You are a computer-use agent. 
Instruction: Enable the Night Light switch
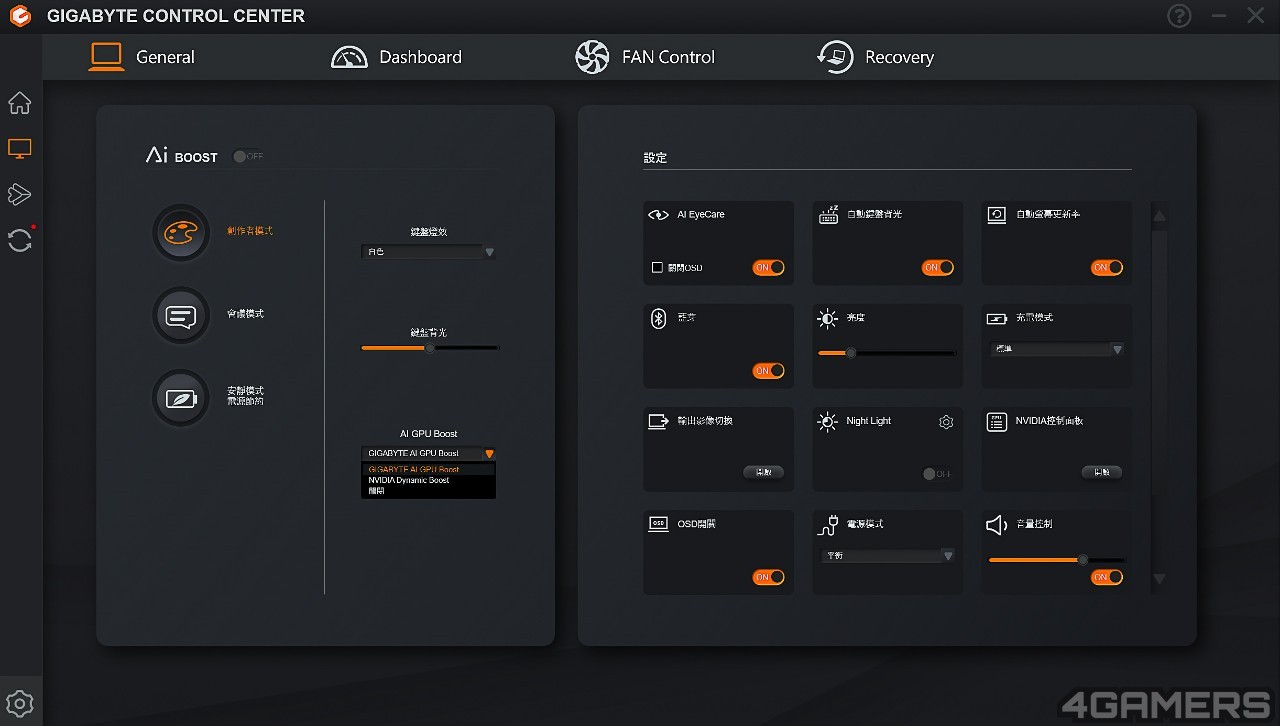coord(938,474)
